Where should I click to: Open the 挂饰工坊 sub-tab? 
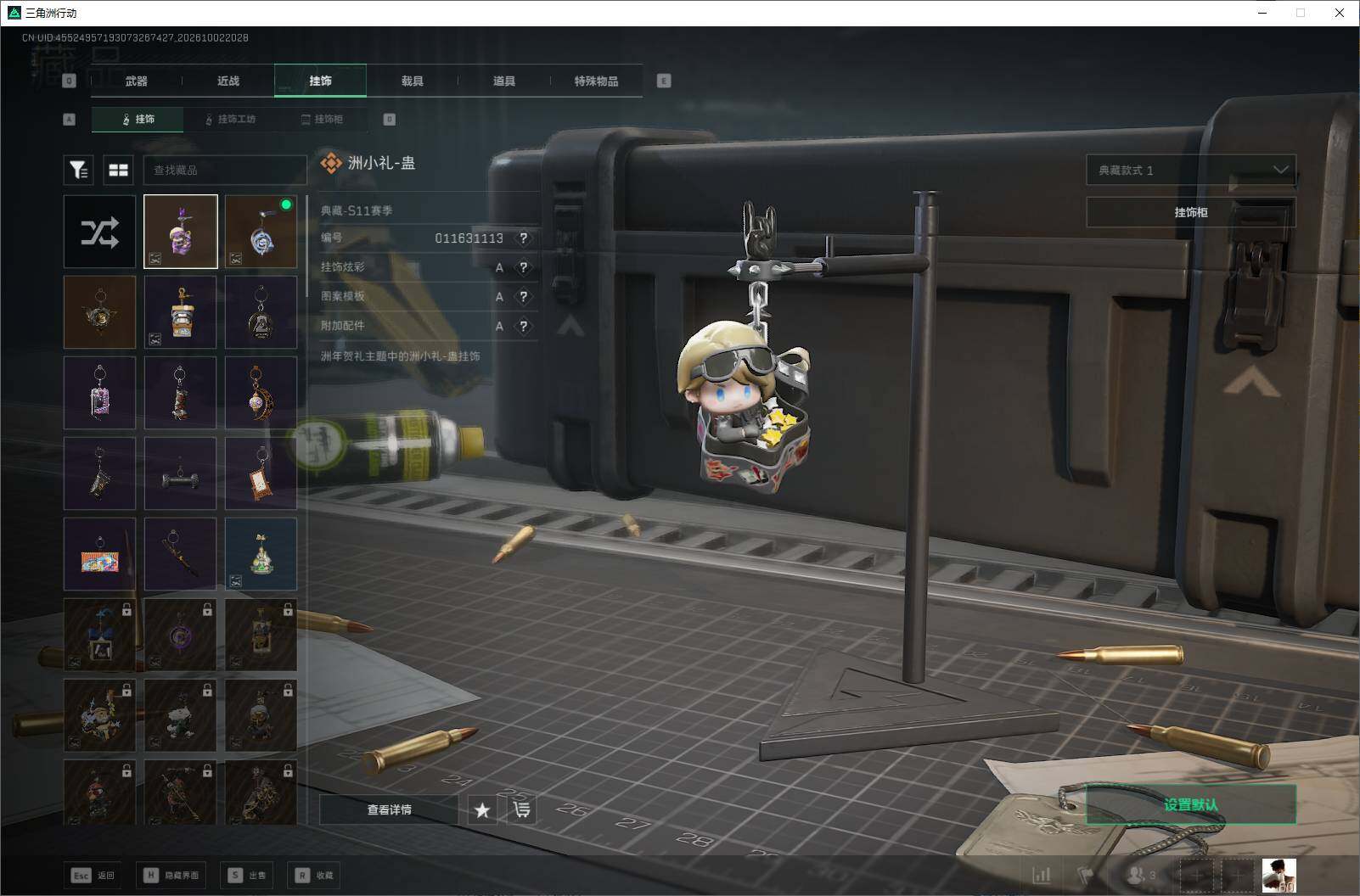tap(230, 120)
